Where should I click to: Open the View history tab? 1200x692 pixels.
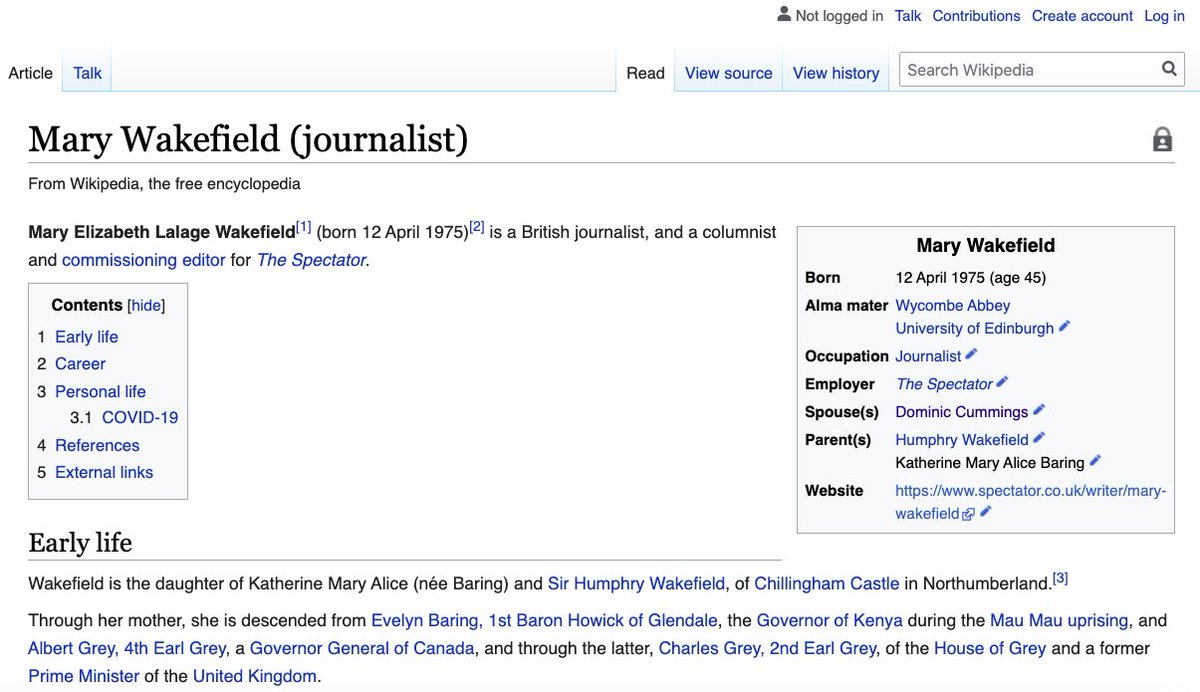pyautogui.click(x=836, y=73)
